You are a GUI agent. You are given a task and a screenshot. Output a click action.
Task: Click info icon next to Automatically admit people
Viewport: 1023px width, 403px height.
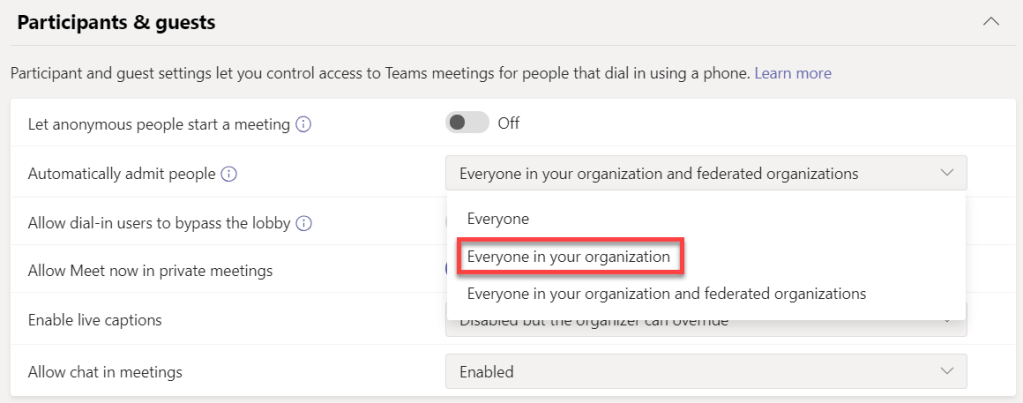[x=229, y=174]
